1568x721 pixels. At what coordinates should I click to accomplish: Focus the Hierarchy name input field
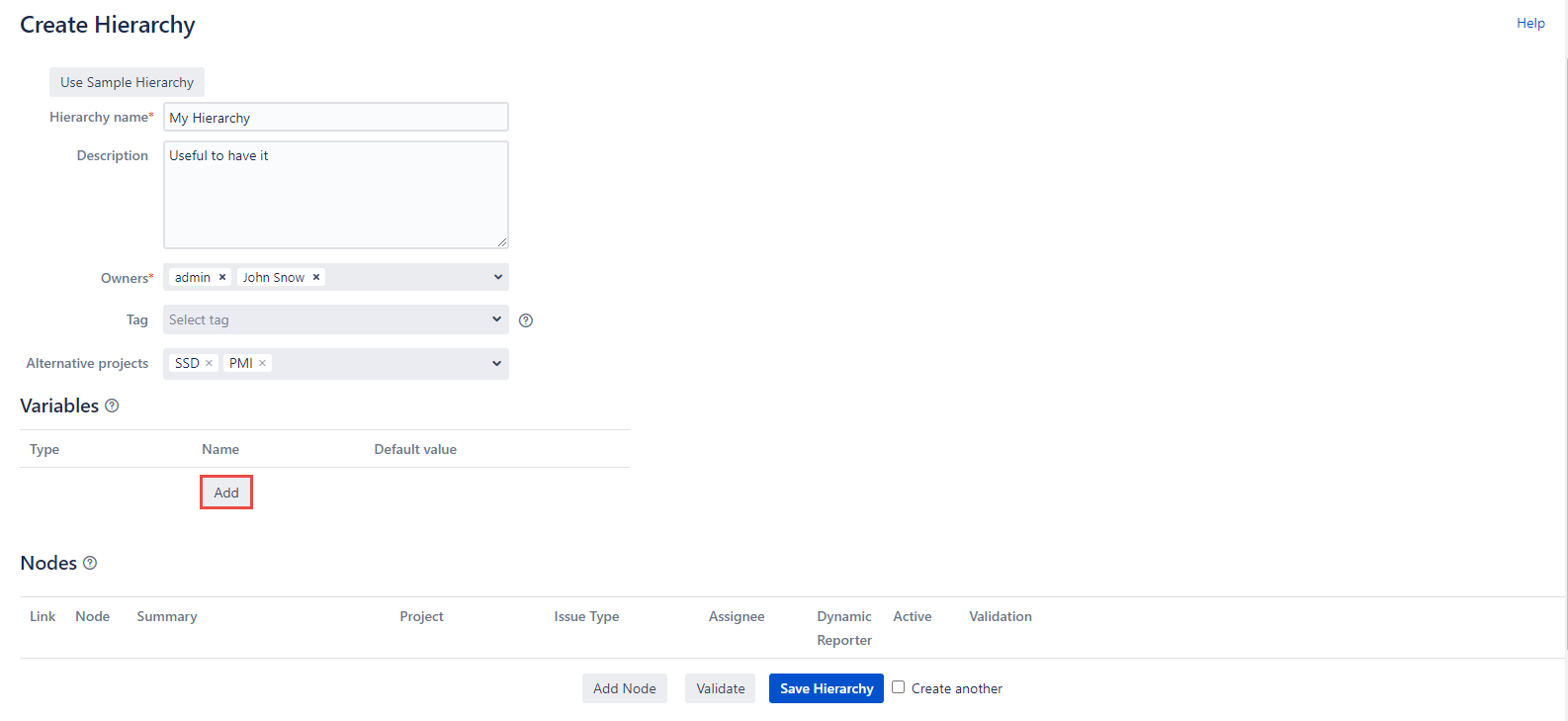tap(335, 118)
